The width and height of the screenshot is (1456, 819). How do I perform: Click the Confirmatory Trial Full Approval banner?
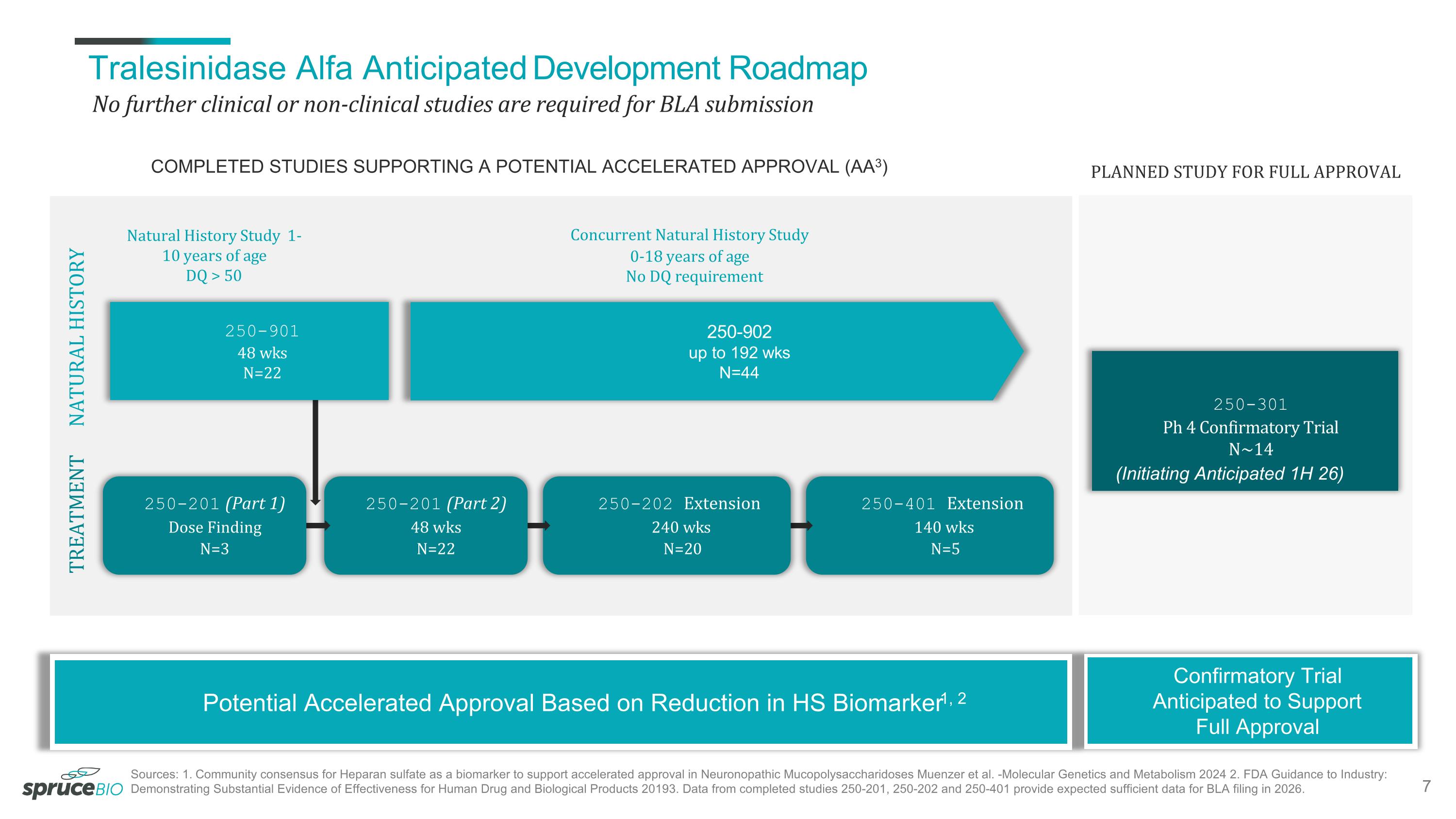tap(1250, 701)
